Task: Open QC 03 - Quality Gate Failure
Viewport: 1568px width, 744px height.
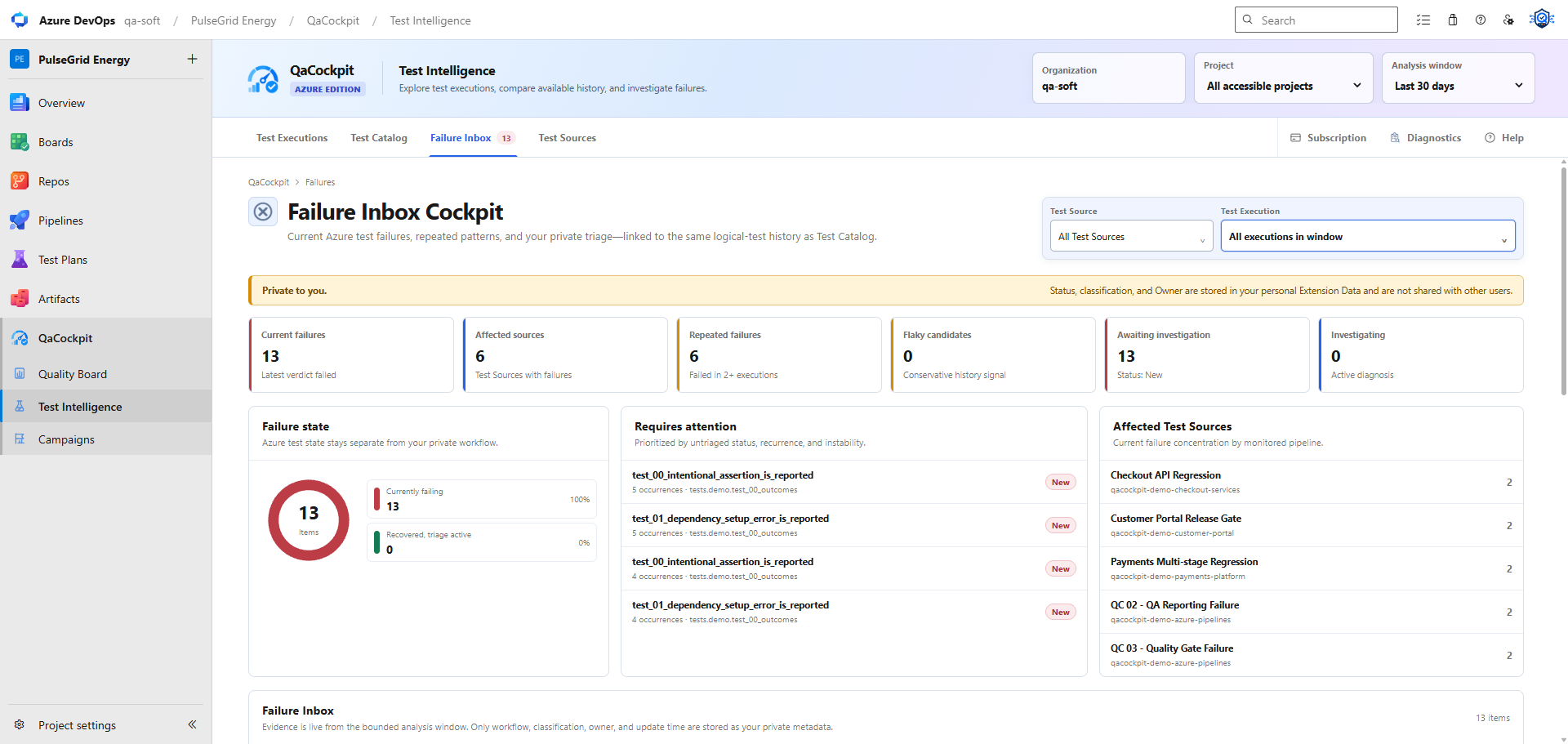Action: click(x=1311, y=655)
